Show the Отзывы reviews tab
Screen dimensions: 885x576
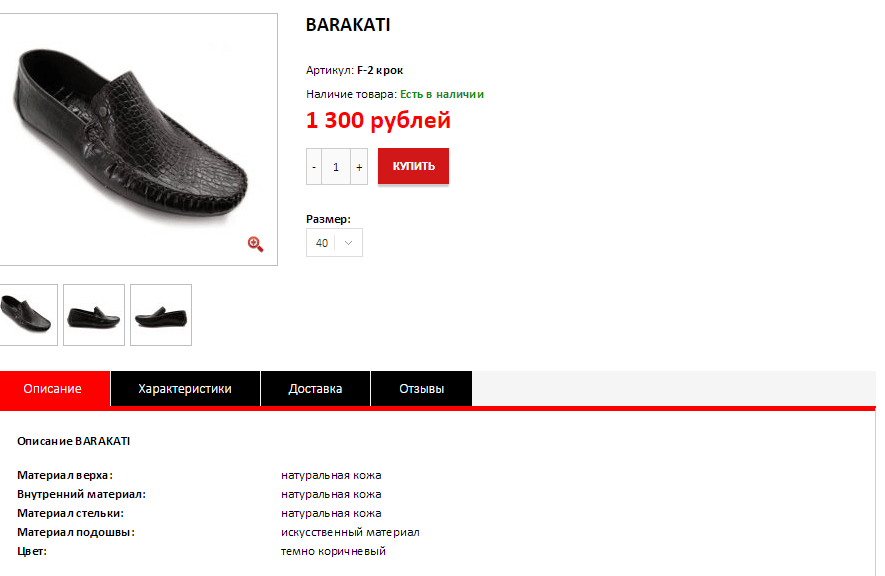pos(421,389)
